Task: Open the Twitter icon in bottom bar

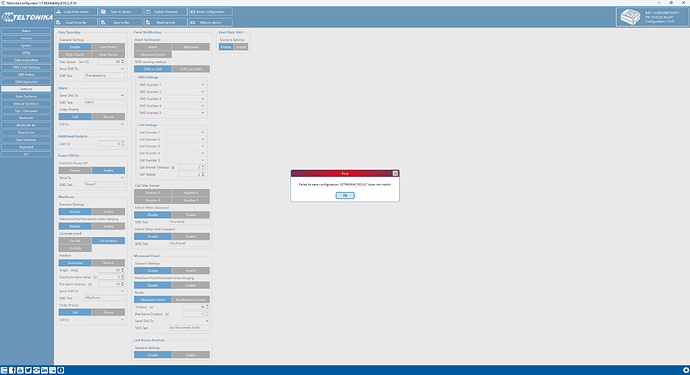Action: pos(28,371)
